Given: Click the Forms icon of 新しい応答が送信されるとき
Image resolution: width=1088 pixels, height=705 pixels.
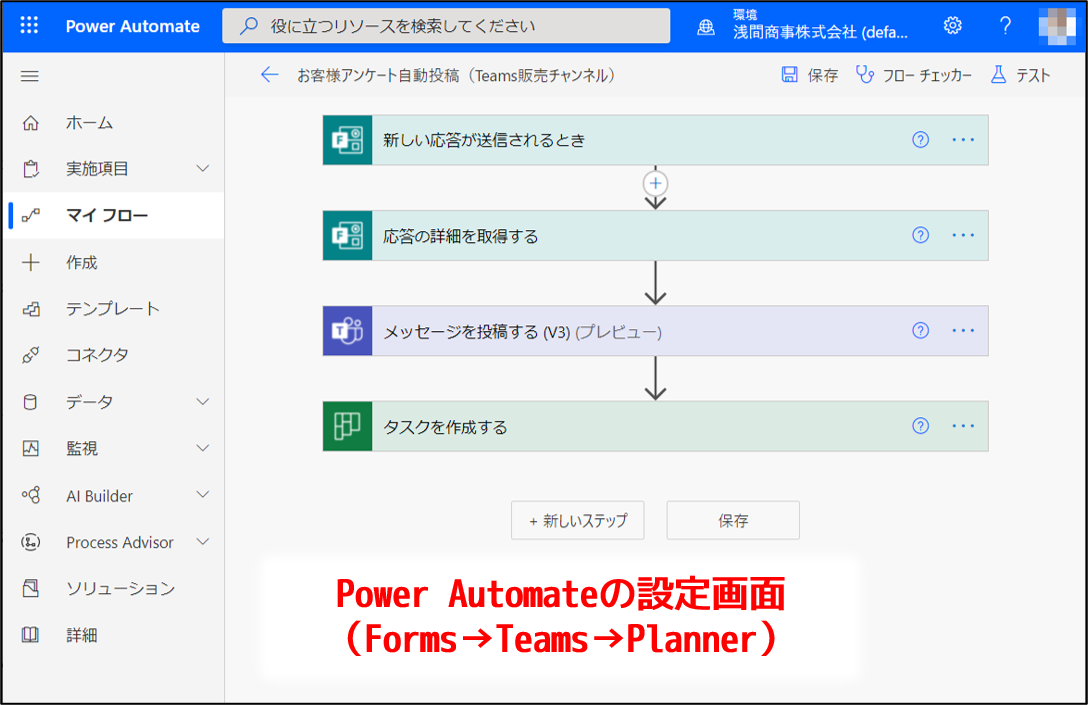Looking at the screenshot, I should coord(348,139).
